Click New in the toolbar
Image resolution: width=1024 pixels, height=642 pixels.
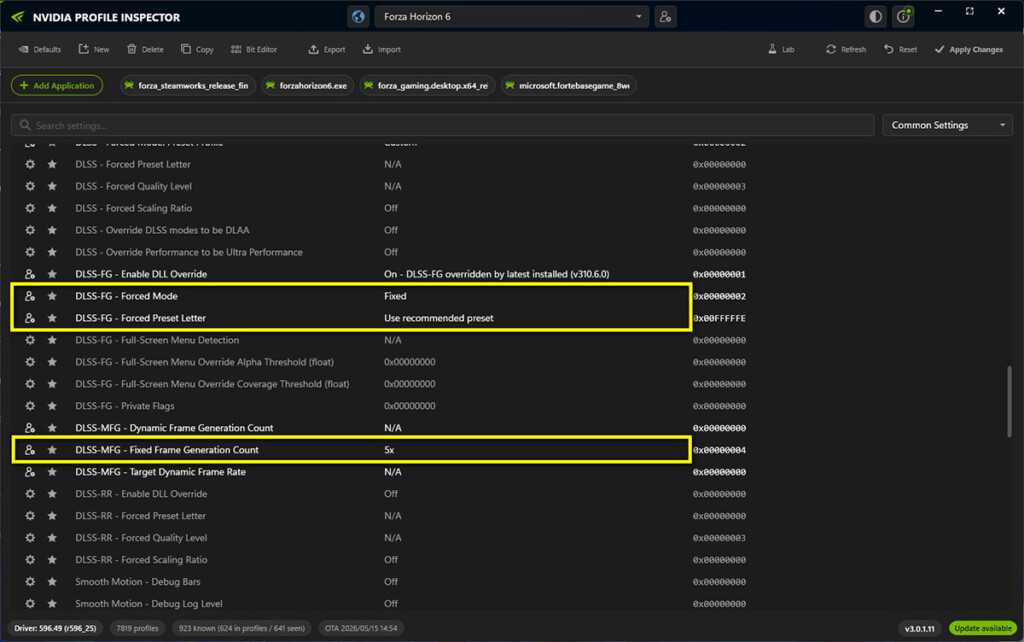coord(93,50)
